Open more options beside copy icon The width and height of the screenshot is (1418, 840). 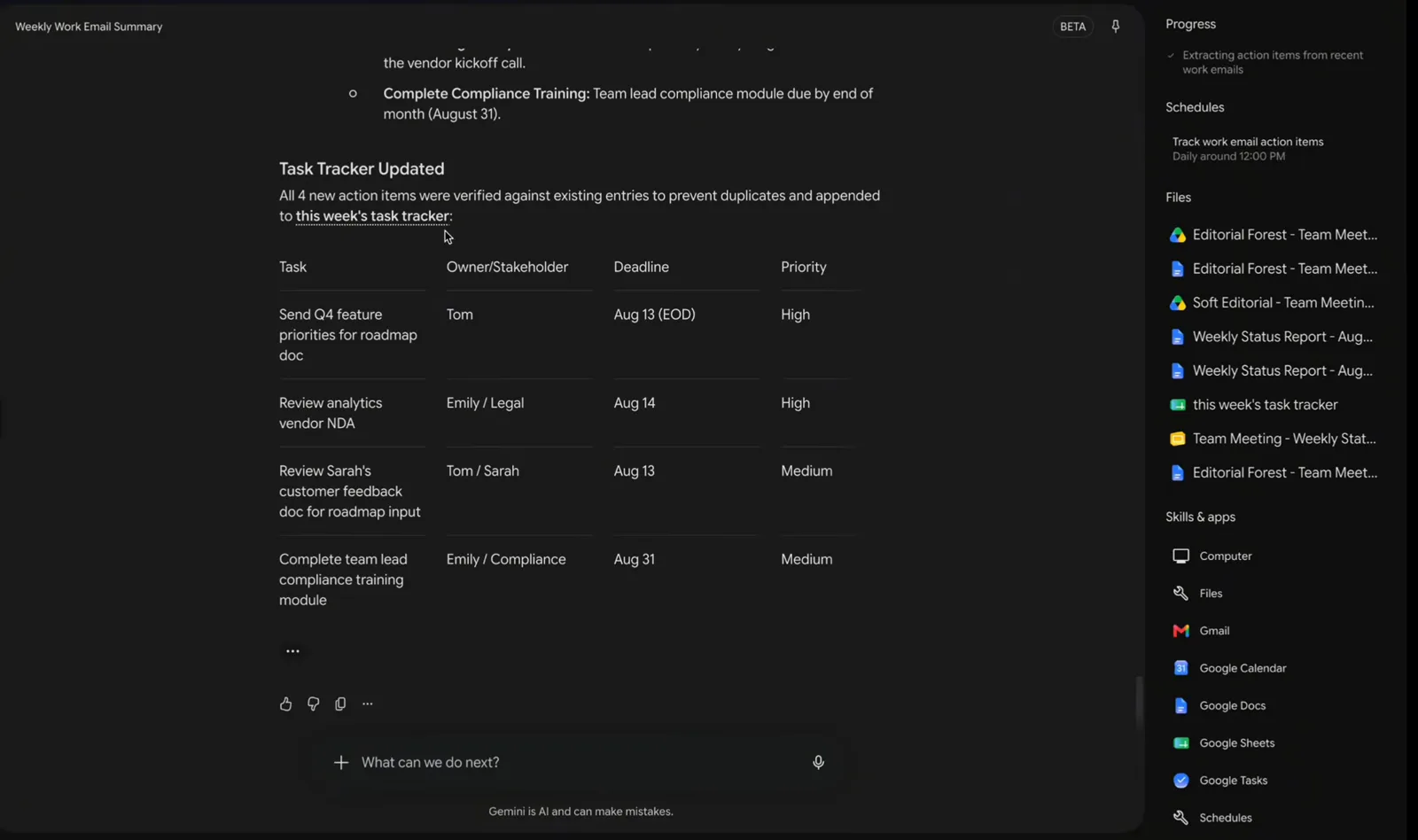(x=368, y=704)
